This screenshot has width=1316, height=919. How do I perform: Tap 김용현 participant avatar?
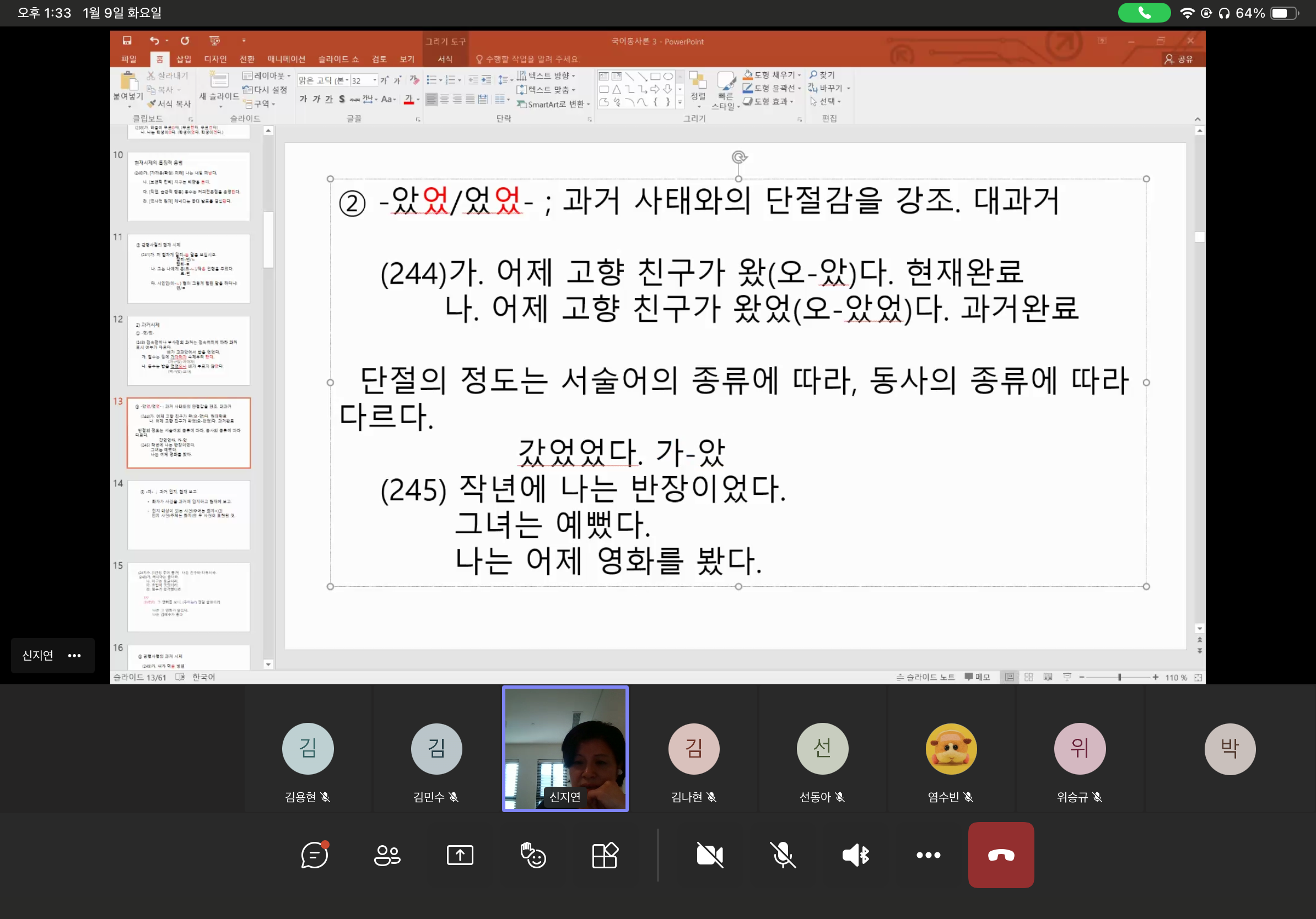tap(308, 749)
